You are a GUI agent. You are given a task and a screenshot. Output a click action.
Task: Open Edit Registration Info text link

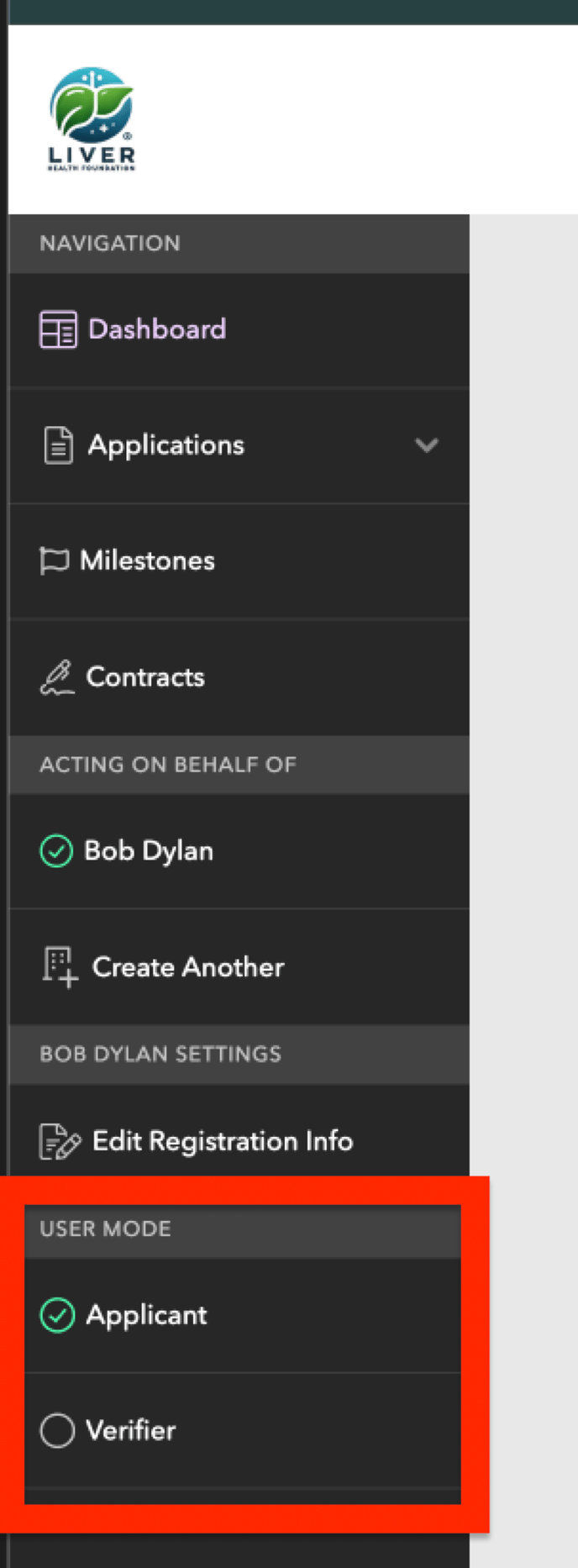click(223, 1141)
